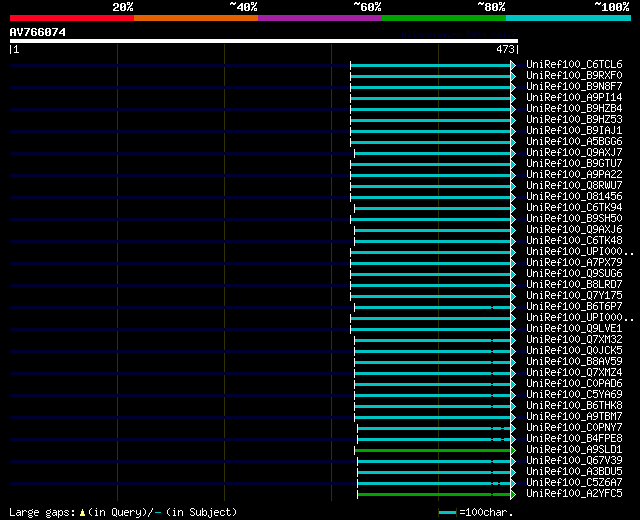The image size is (640, 520).
Task: Click the yellow in-Query gap marker icon
Action: [x=82, y=512]
